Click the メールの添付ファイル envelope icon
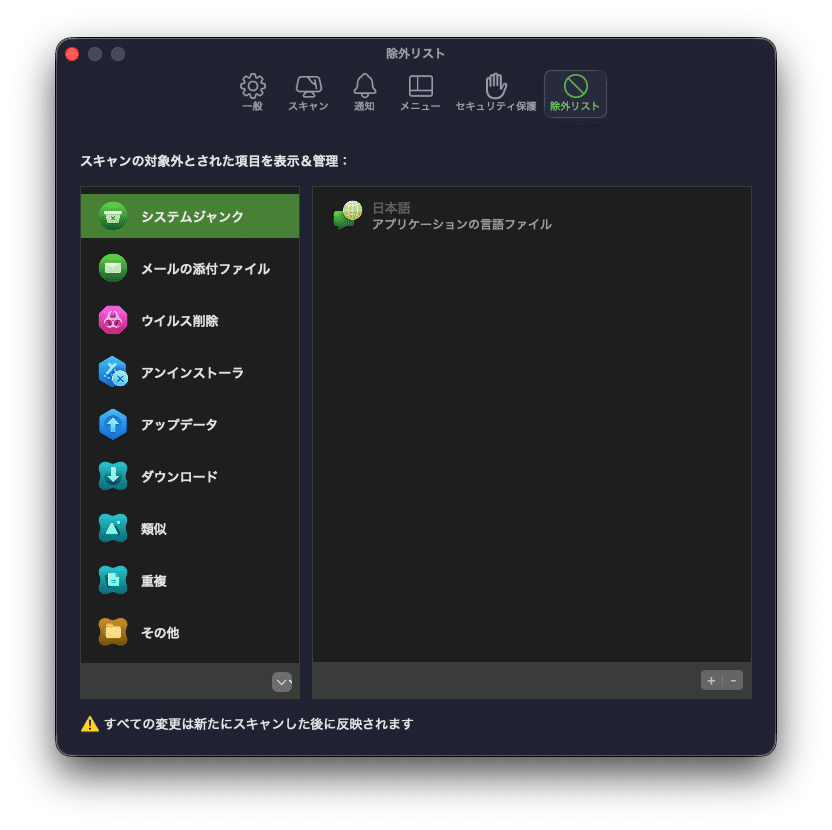This screenshot has width=832, height=830. click(113, 268)
